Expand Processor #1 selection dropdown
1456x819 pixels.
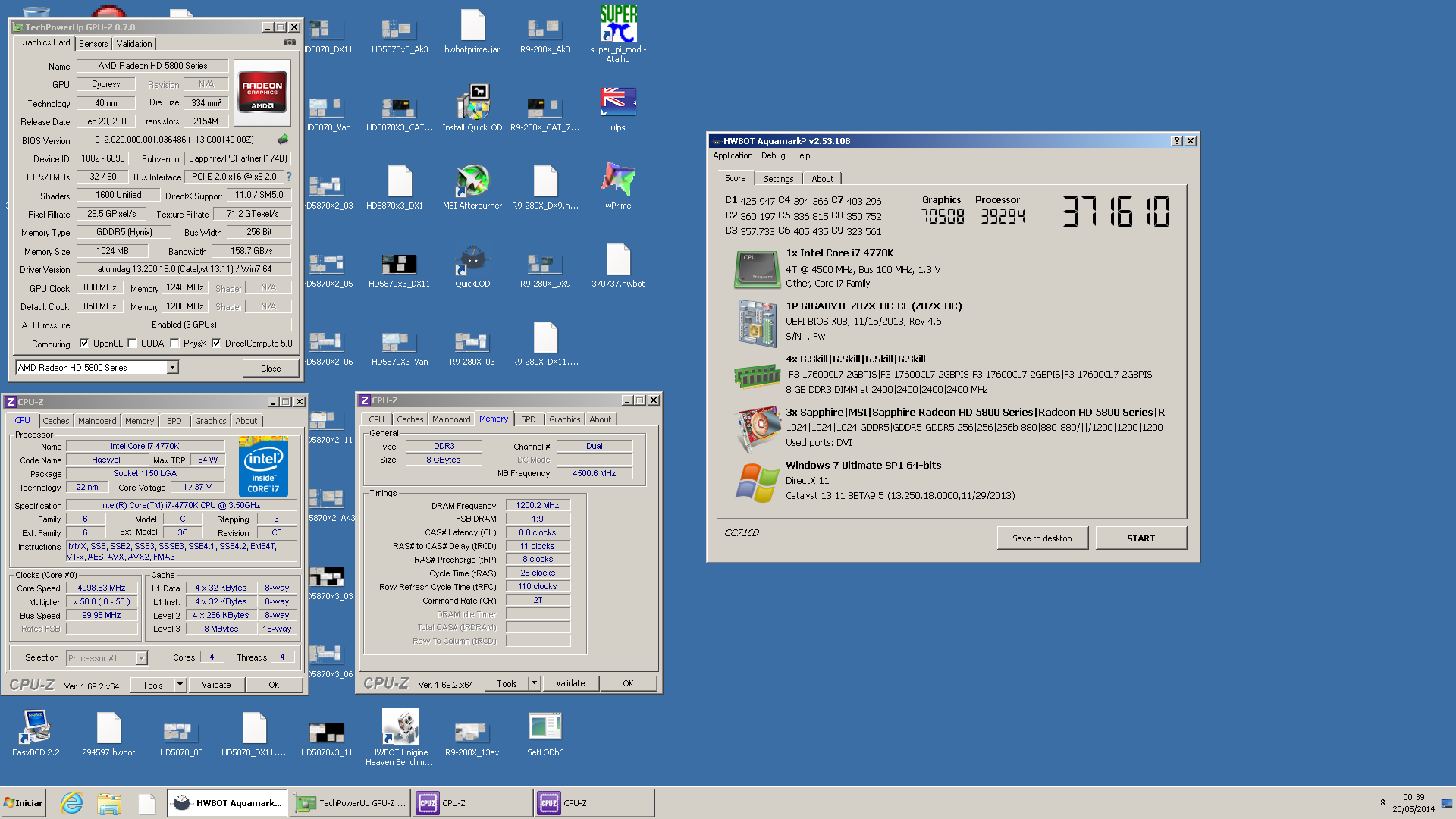(x=141, y=658)
